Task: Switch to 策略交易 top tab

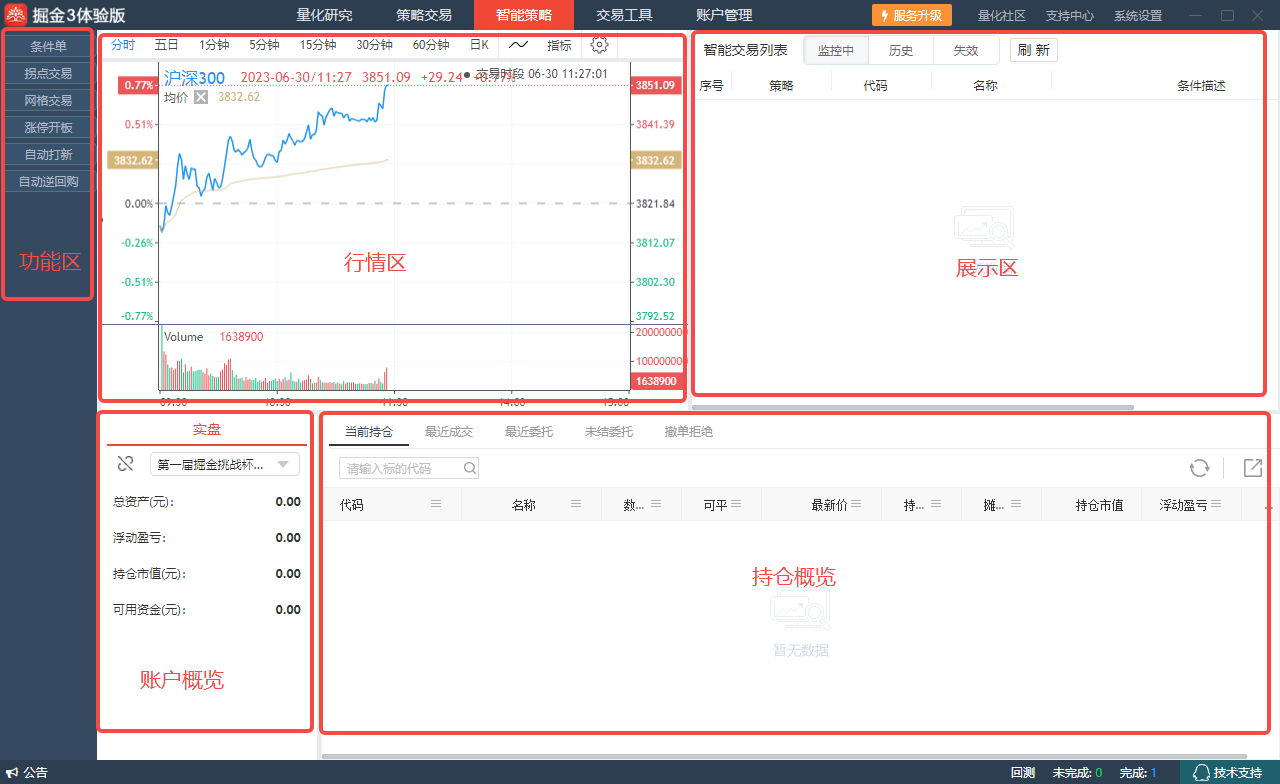Action: 423,15
